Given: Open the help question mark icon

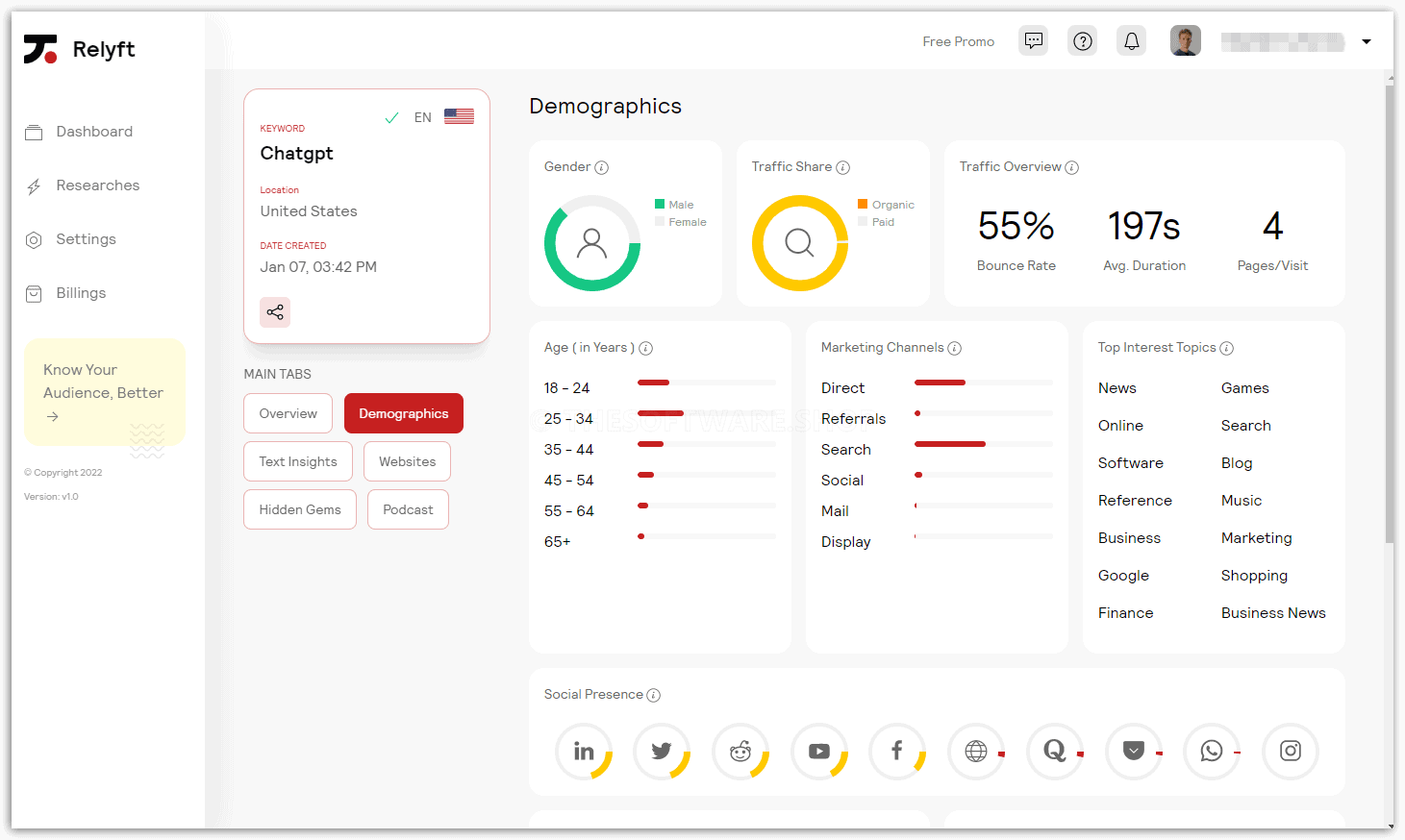Looking at the screenshot, I should point(1083,41).
